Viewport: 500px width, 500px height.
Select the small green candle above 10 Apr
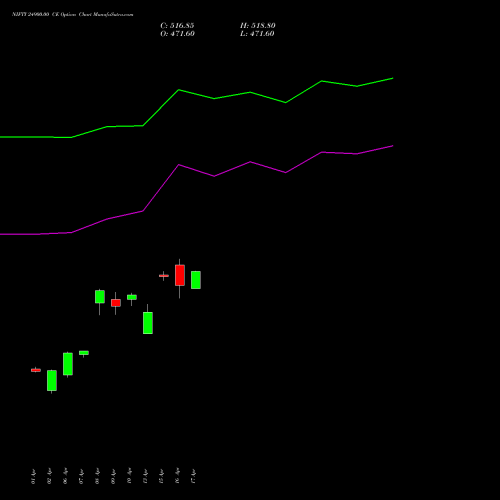[x=132, y=297]
